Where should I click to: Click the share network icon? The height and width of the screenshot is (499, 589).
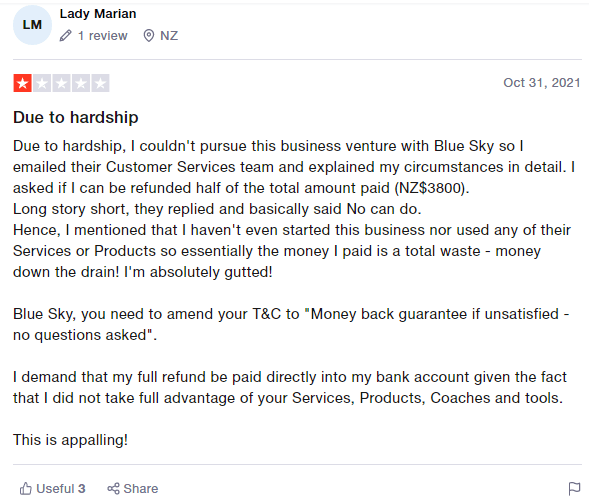(113, 488)
